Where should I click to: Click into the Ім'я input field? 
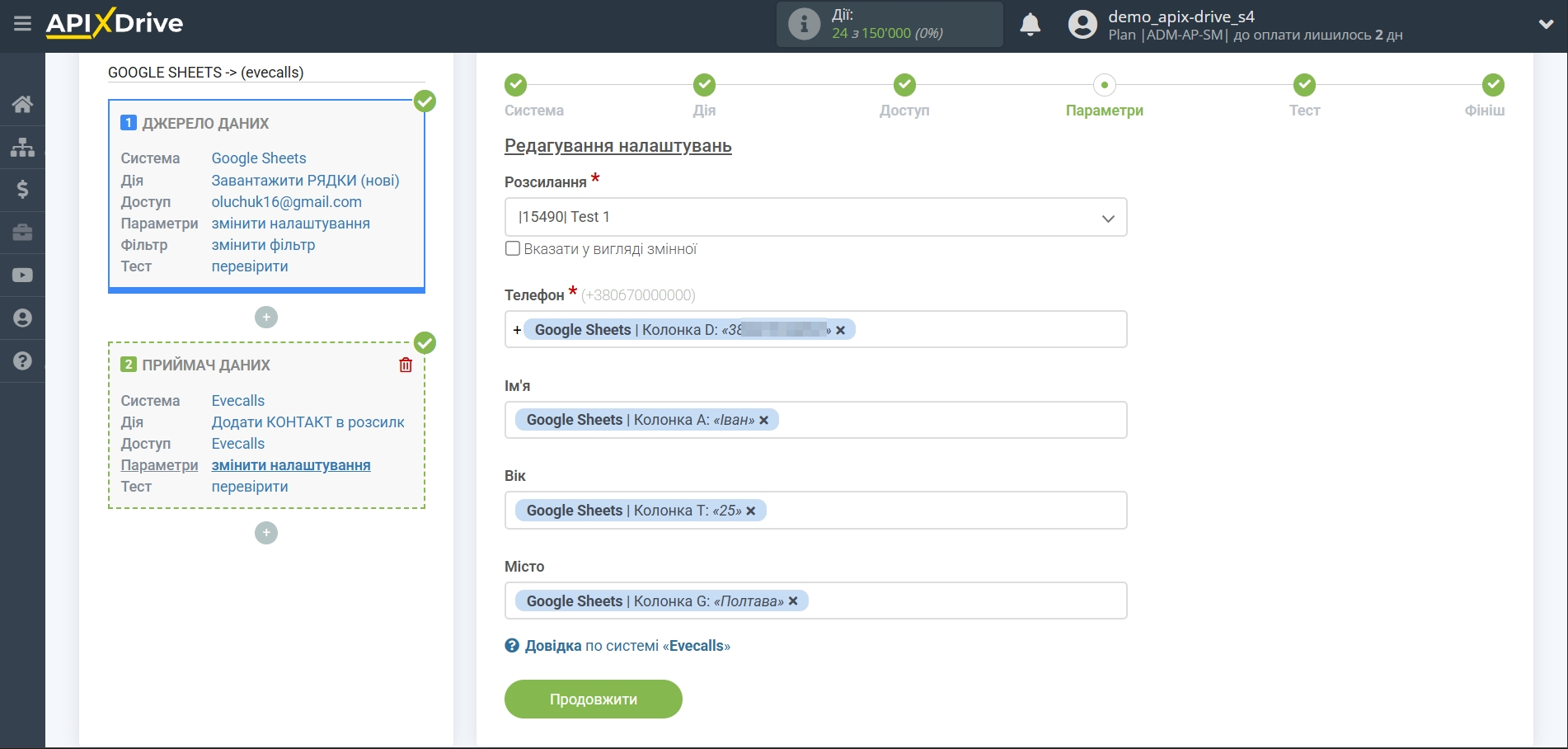point(815,420)
